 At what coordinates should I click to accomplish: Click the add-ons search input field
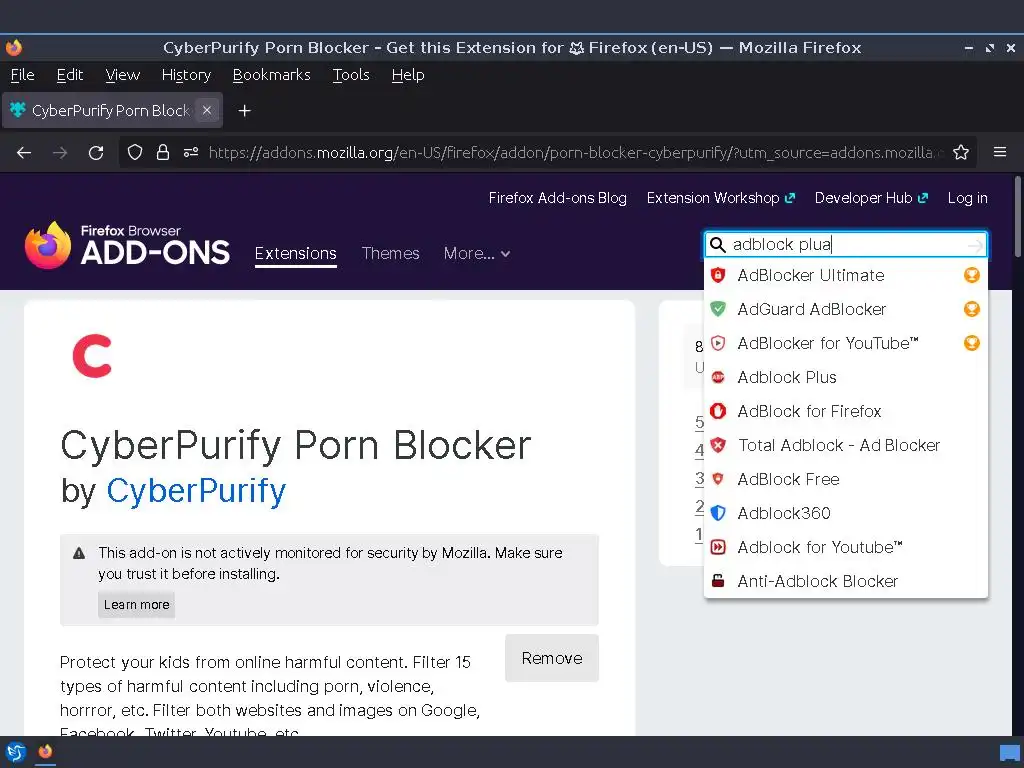pyautogui.click(x=846, y=245)
